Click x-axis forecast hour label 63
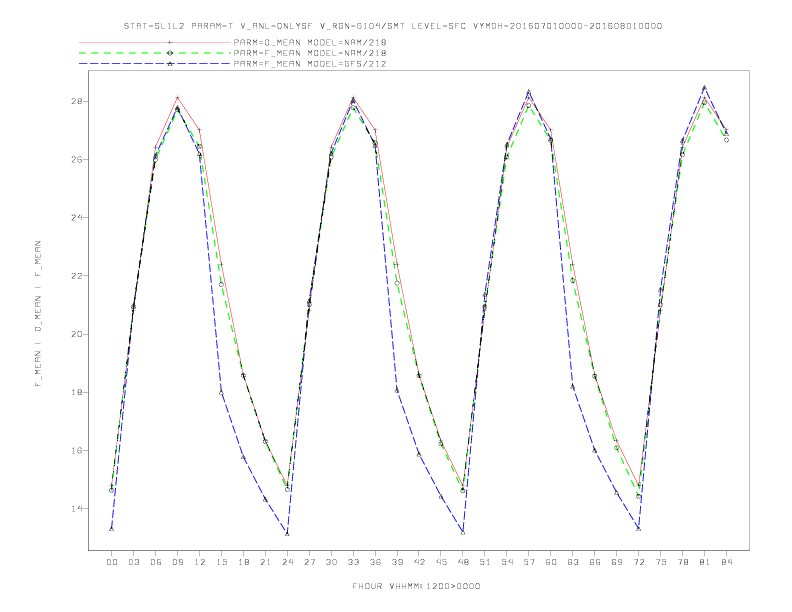Screen dimensions: 792x612 [x=573, y=562]
